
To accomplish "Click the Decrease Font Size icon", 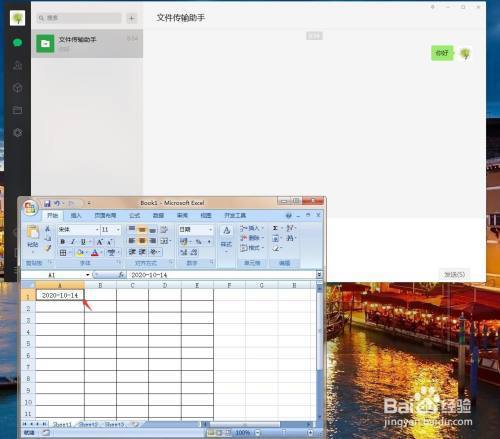I will 109,242.
